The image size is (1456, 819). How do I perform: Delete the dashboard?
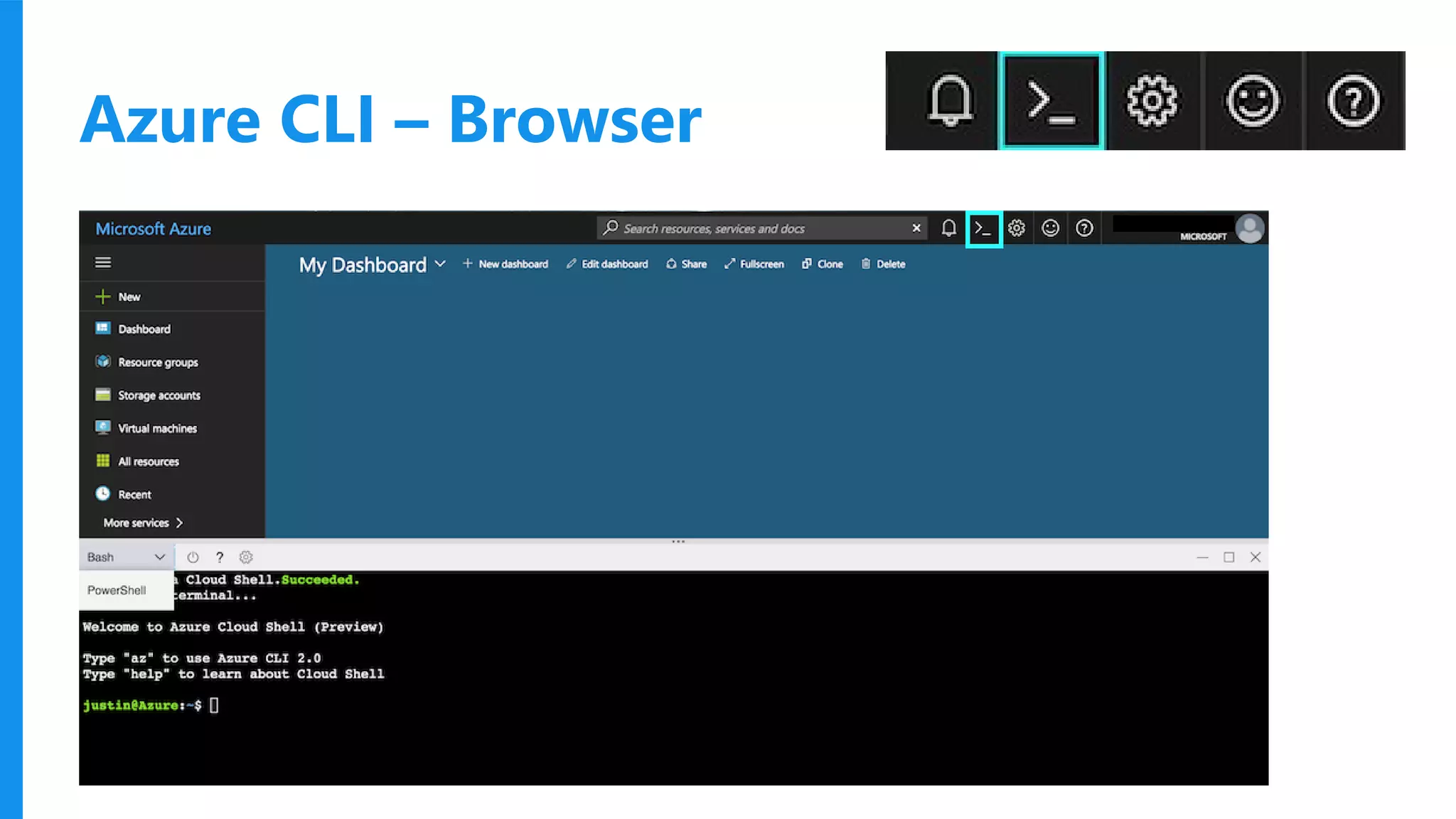click(x=883, y=264)
